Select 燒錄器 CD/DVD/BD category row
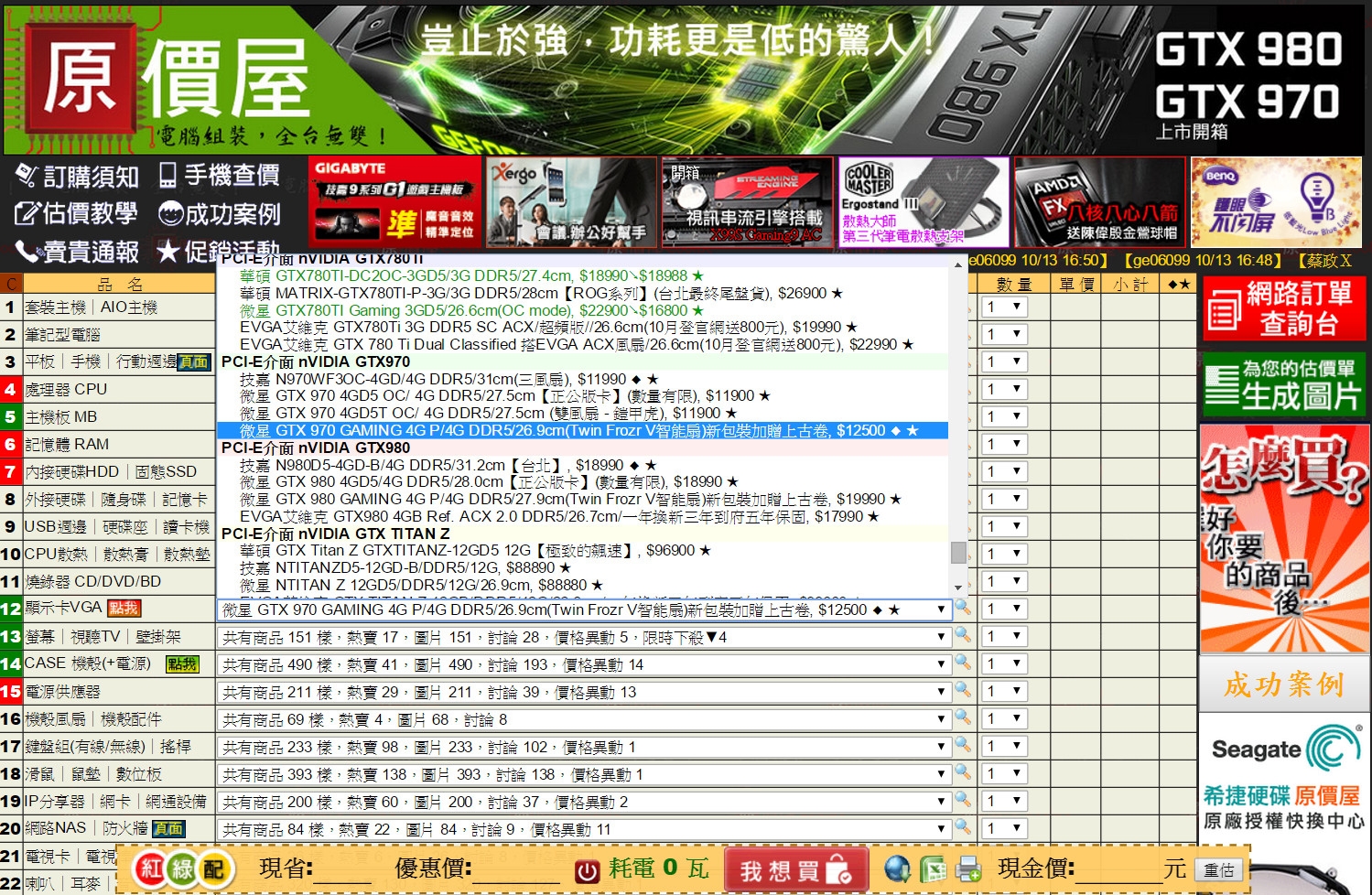1372x895 pixels. pyautogui.click(x=108, y=581)
